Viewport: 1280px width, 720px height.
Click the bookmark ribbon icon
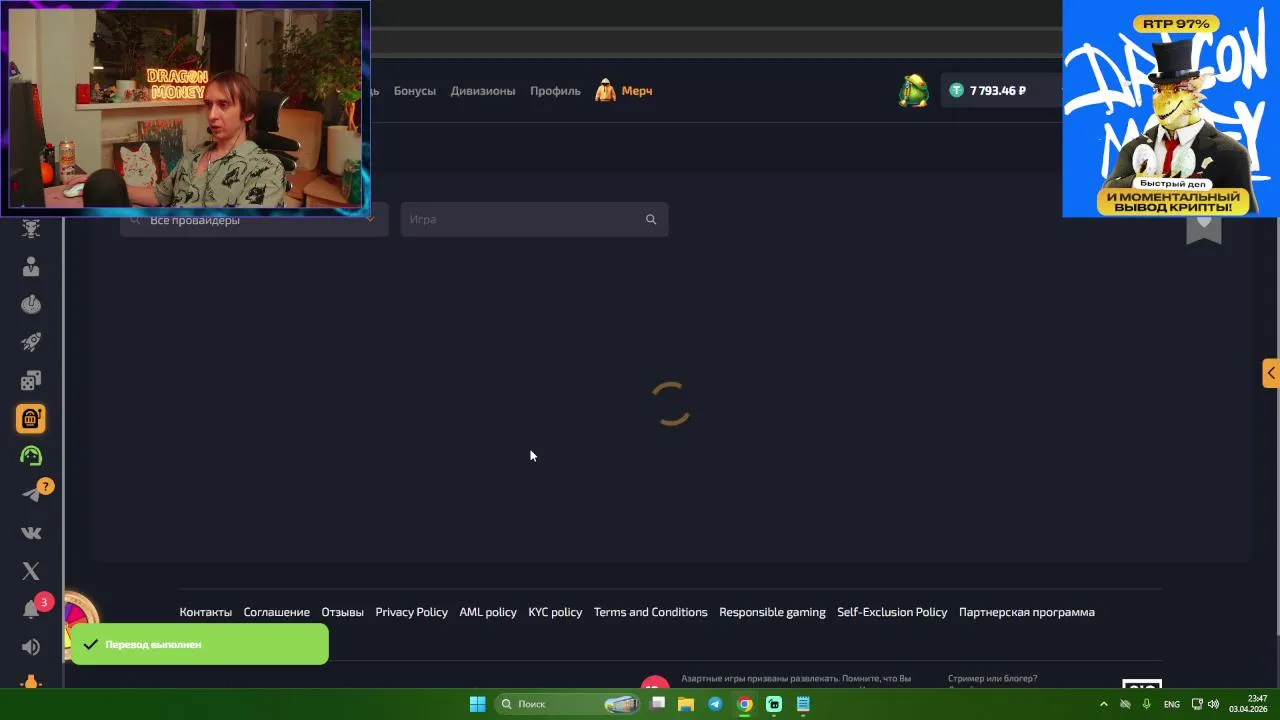pos(1204,229)
